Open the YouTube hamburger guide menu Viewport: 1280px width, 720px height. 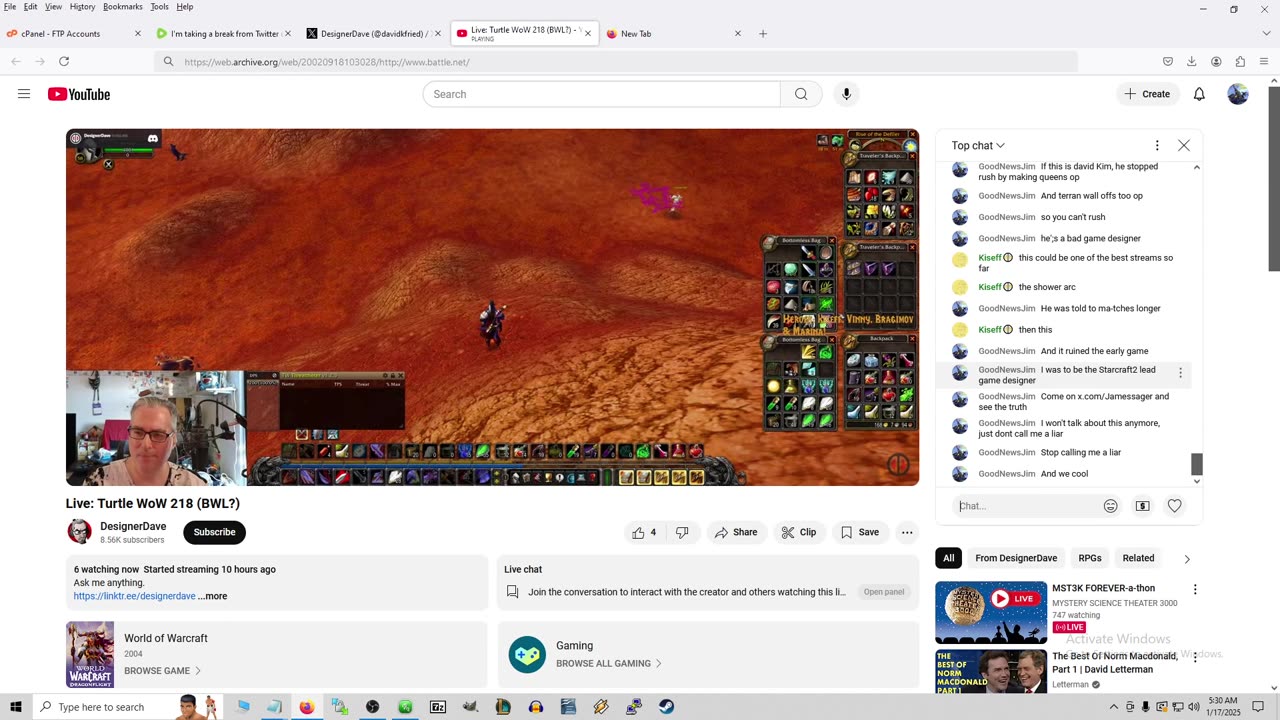point(24,94)
